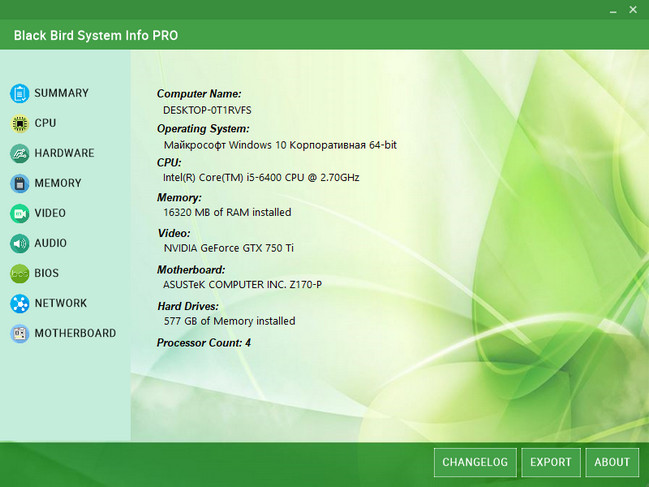Click the Memory card icon
This screenshot has width=649, height=487.
(19, 183)
